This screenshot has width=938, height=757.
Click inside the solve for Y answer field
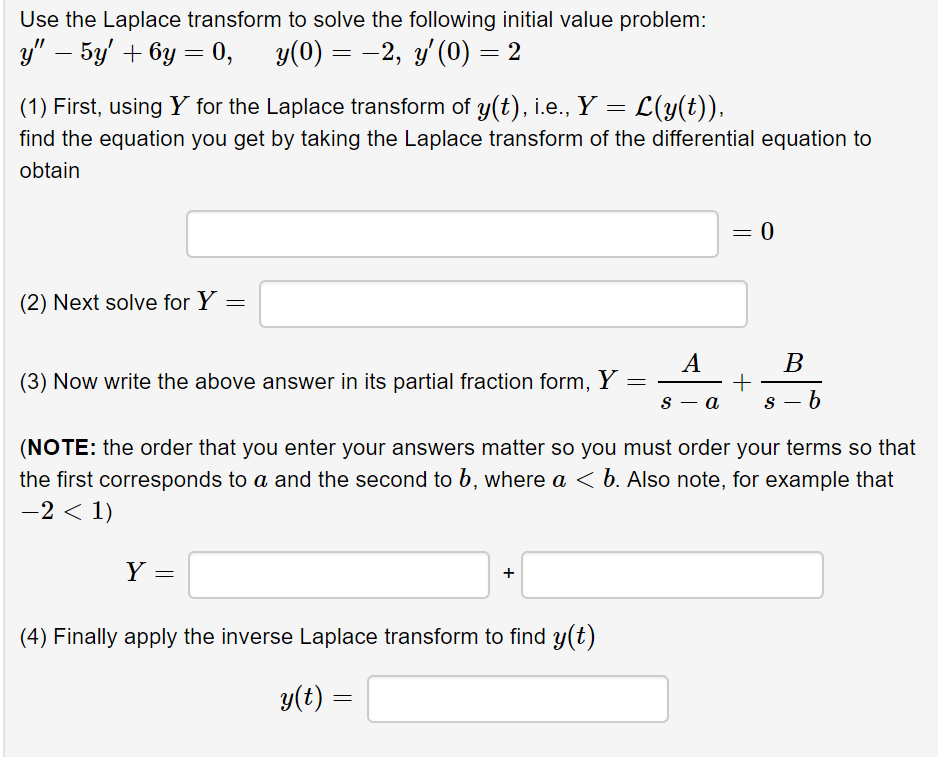point(503,304)
